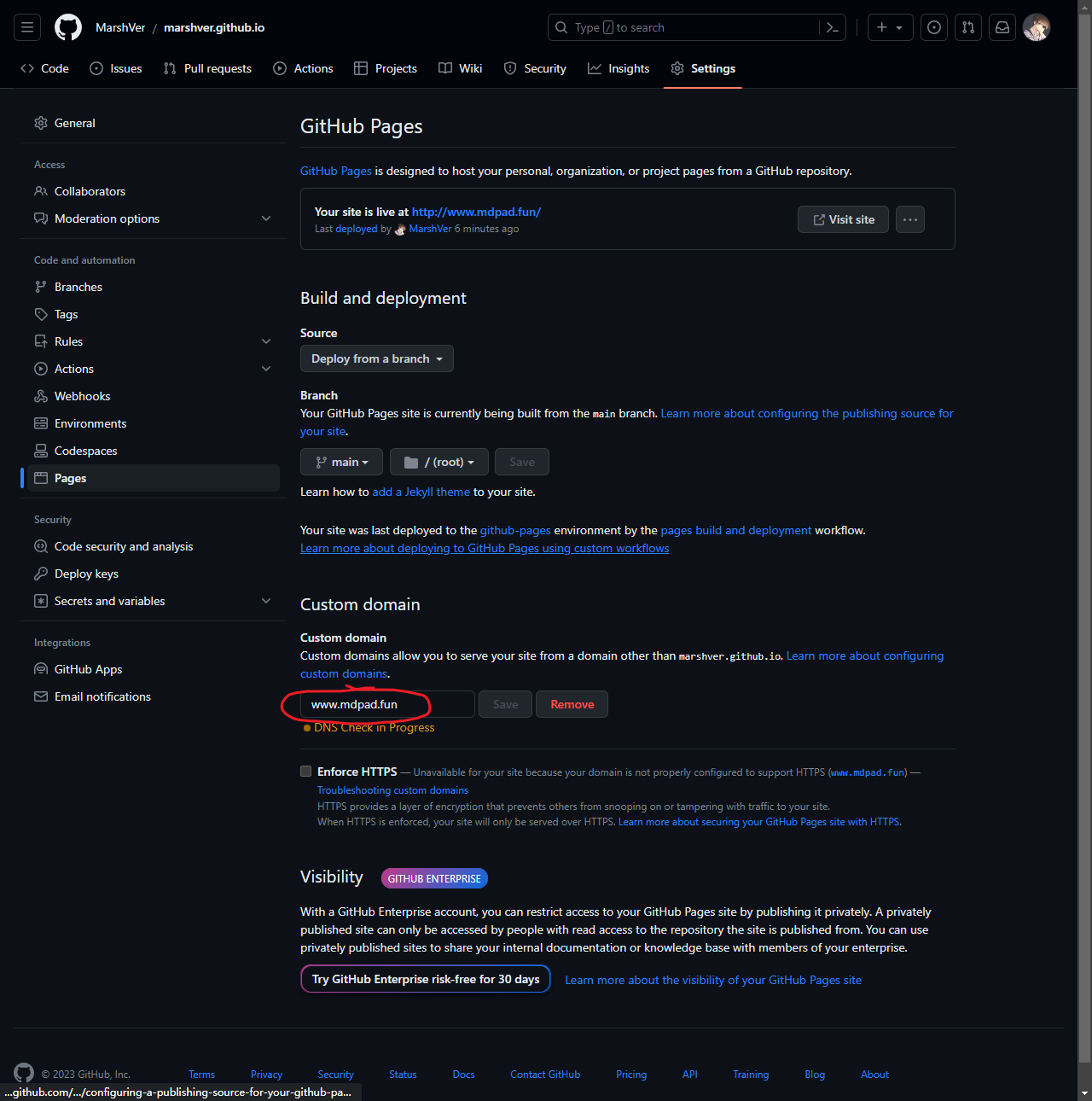
Task: Click the Enforce HTTPS checkbox
Action: point(305,771)
